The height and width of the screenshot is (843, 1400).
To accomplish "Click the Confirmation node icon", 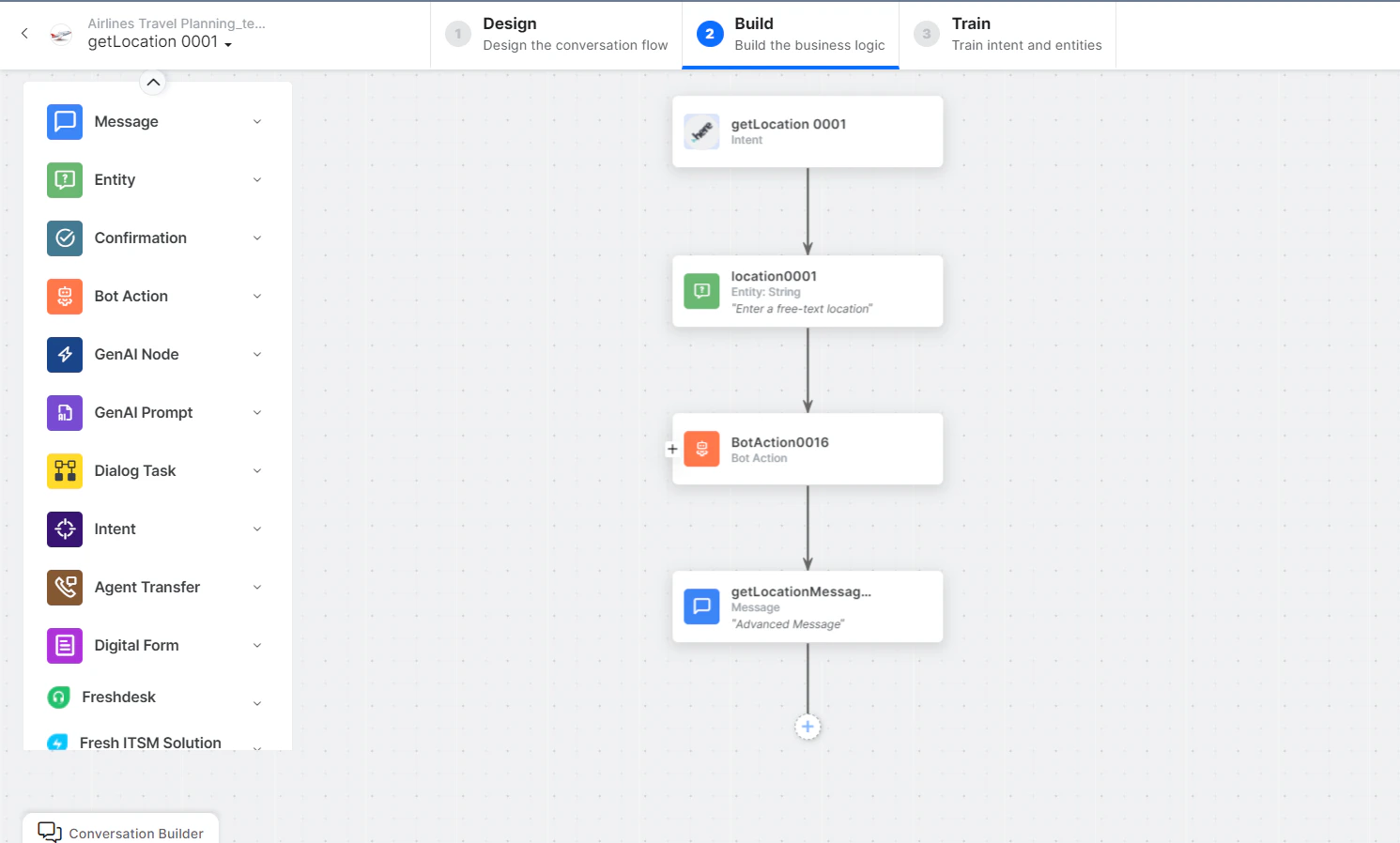I will [64, 238].
